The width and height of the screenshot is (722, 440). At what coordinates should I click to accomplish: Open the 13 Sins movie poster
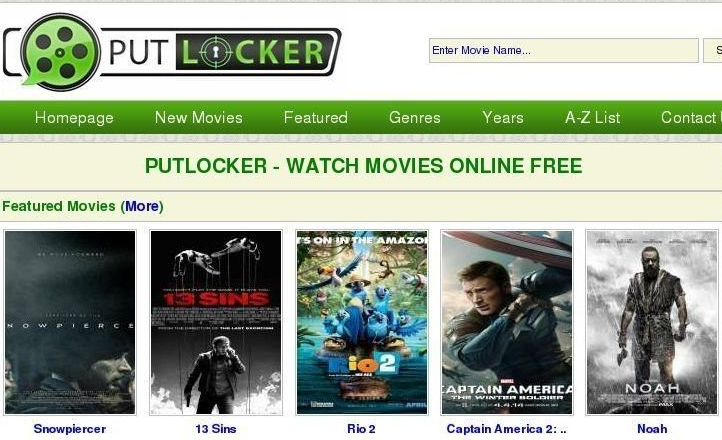click(x=216, y=322)
